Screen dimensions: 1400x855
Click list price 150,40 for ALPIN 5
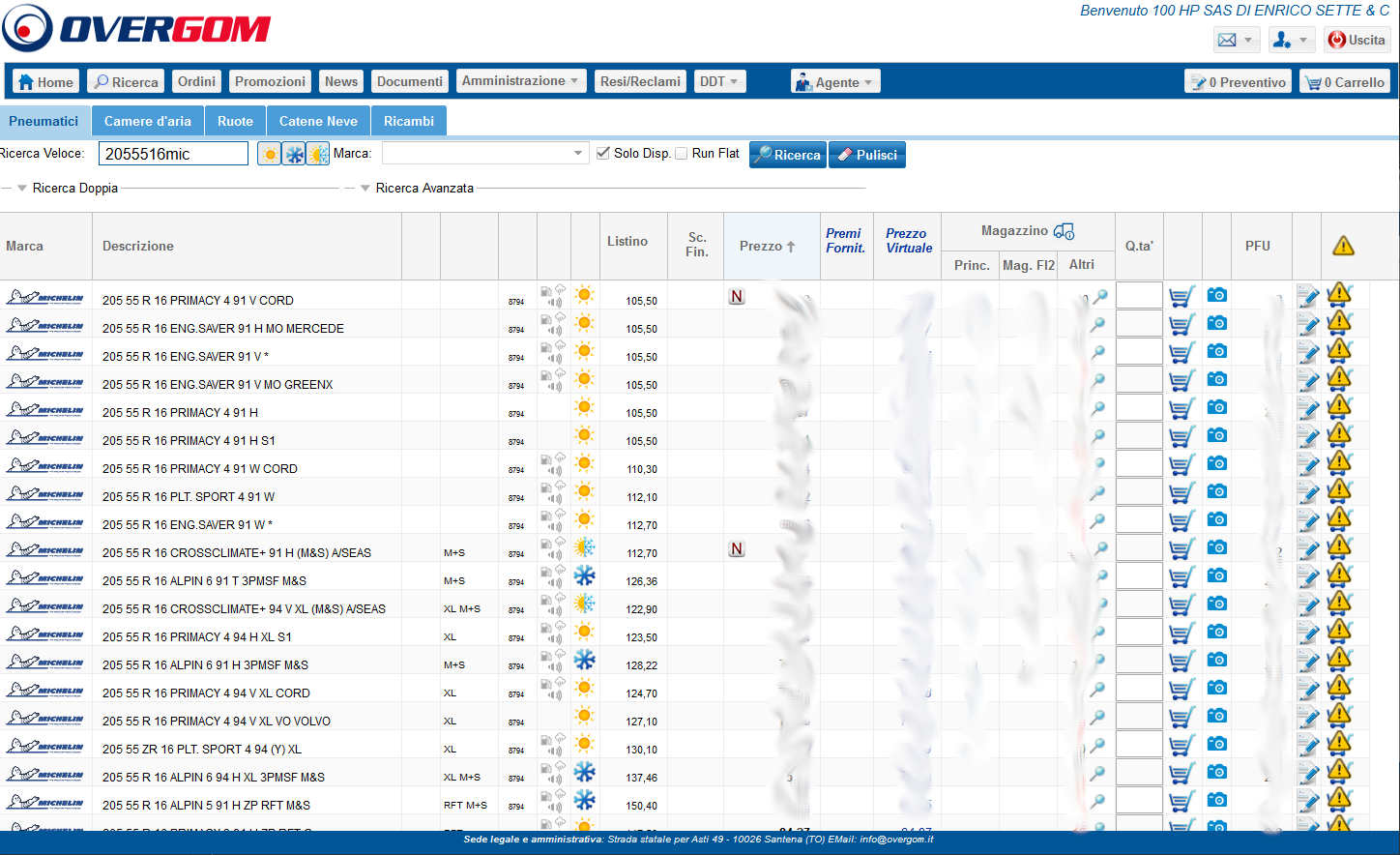[x=641, y=806]
